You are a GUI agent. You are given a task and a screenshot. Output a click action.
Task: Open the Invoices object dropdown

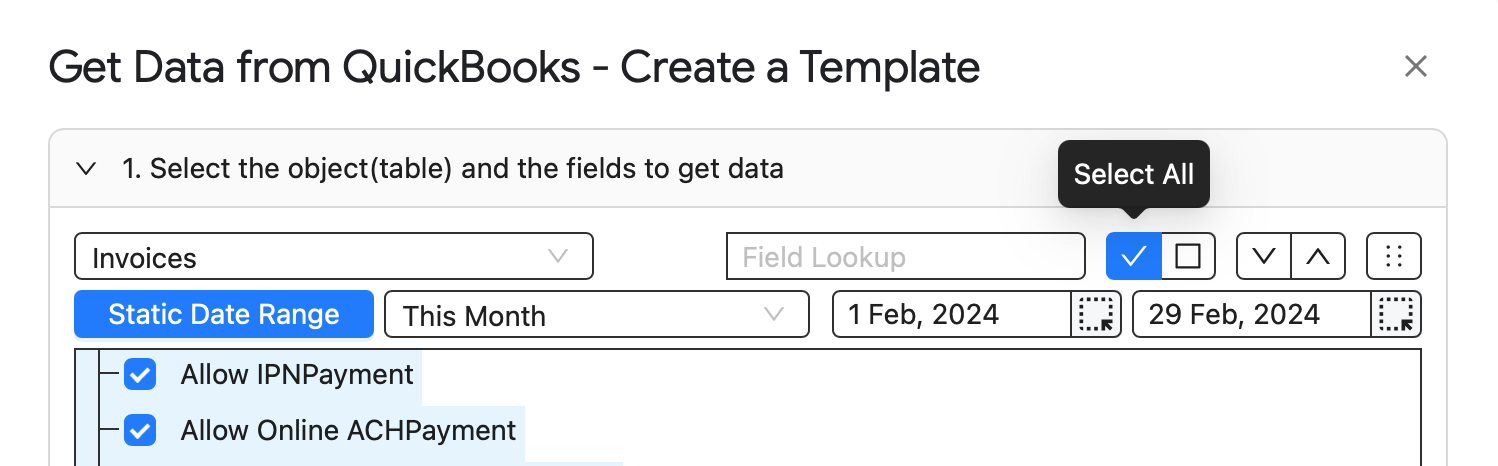click(334, 256)
